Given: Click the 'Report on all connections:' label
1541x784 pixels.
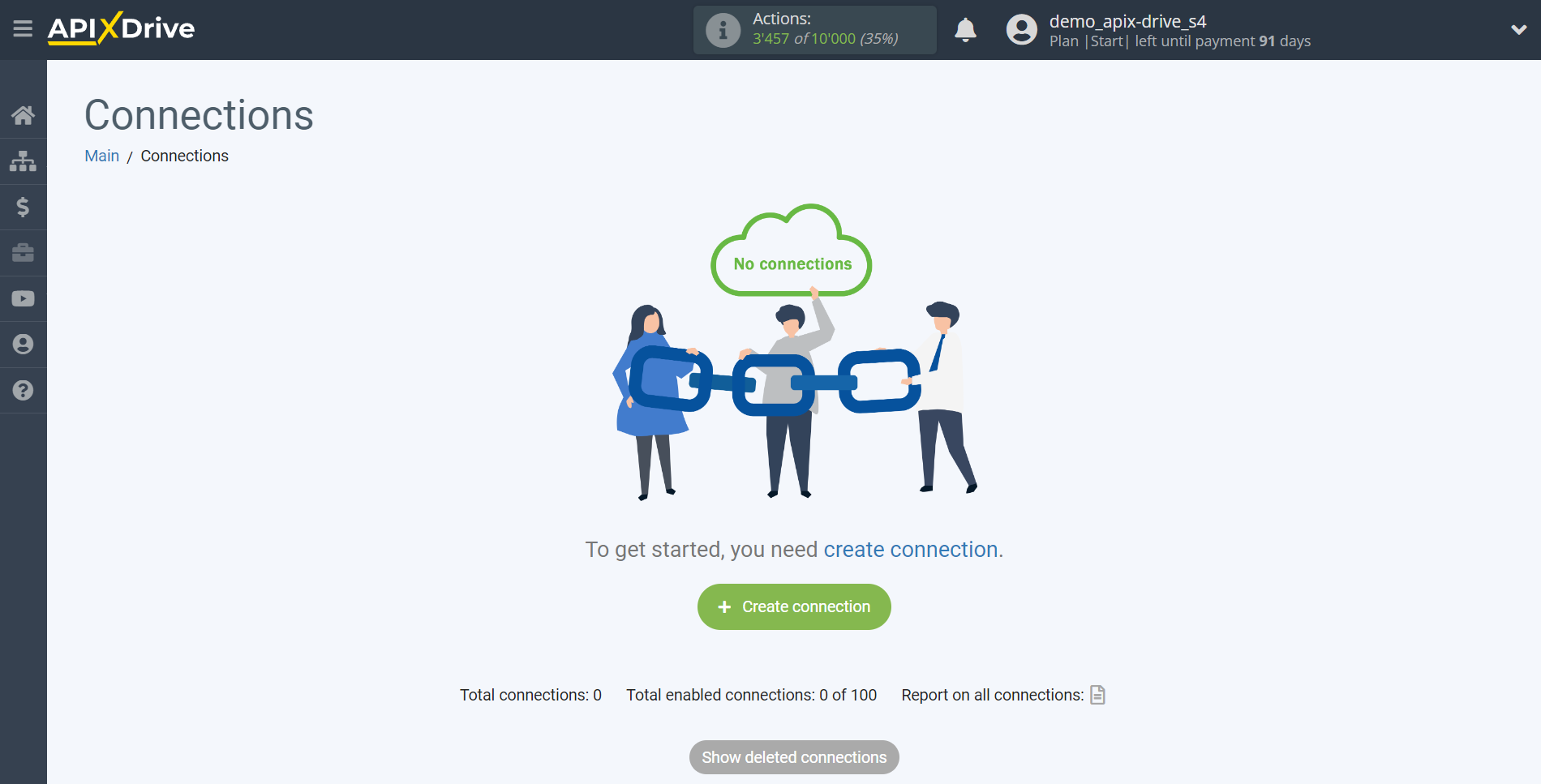Looking at the screenshot, I should tap(992, 695).
